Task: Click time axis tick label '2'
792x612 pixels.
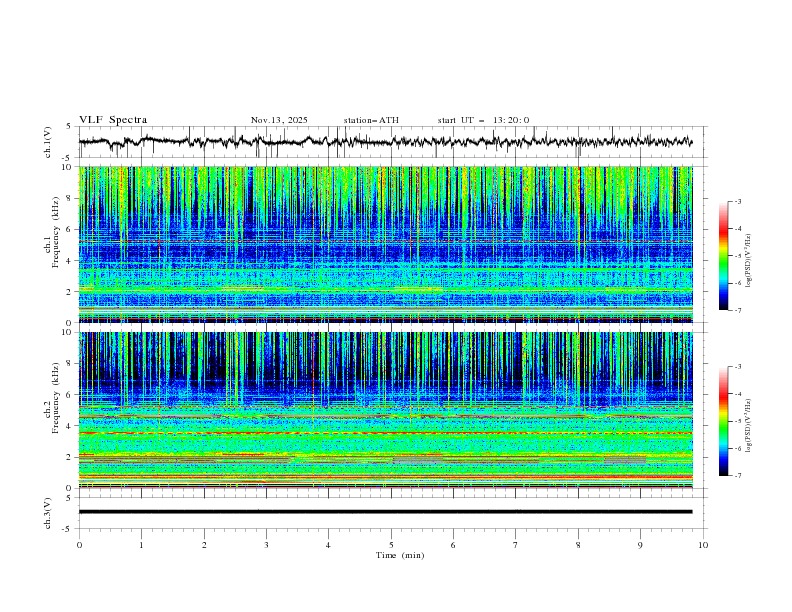Action: 204,545
